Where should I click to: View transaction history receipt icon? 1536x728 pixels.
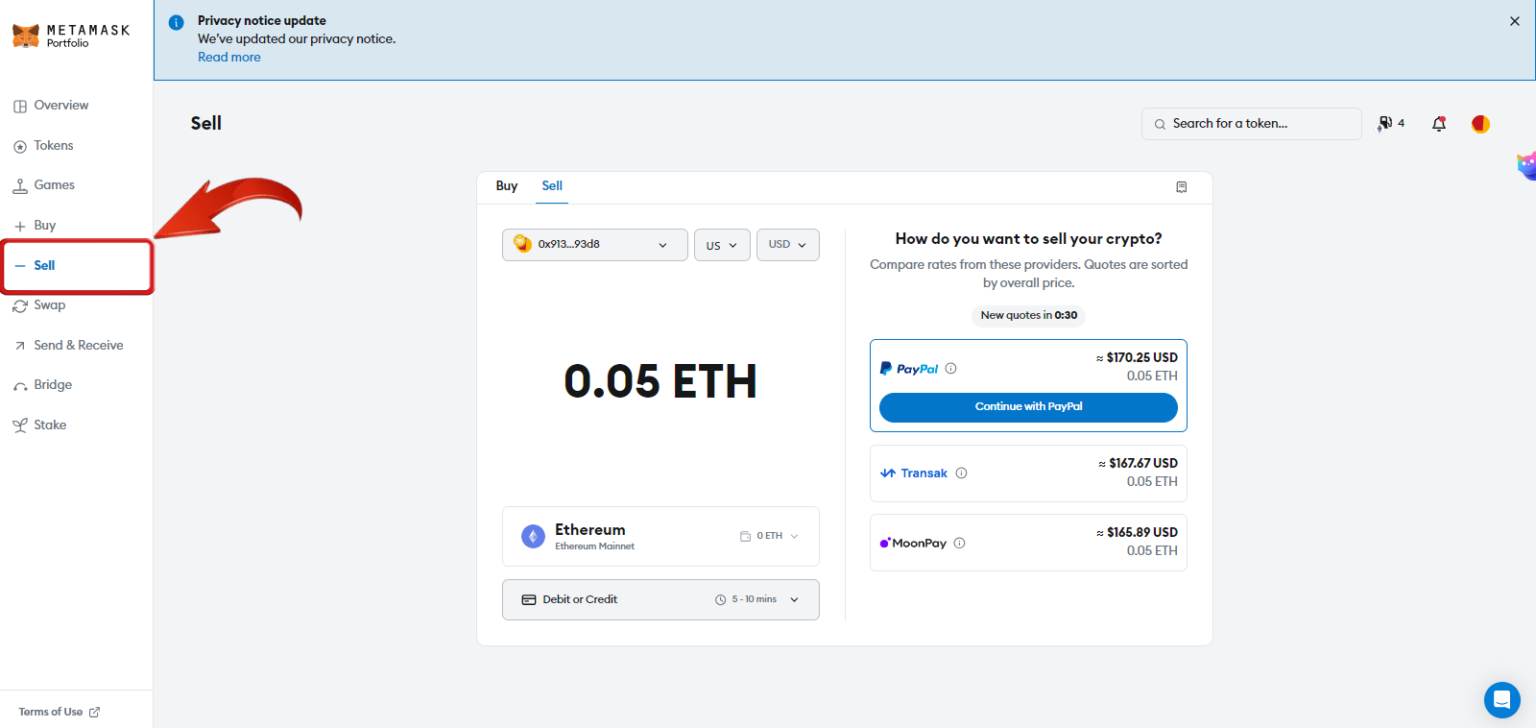tap(1181, 186)
